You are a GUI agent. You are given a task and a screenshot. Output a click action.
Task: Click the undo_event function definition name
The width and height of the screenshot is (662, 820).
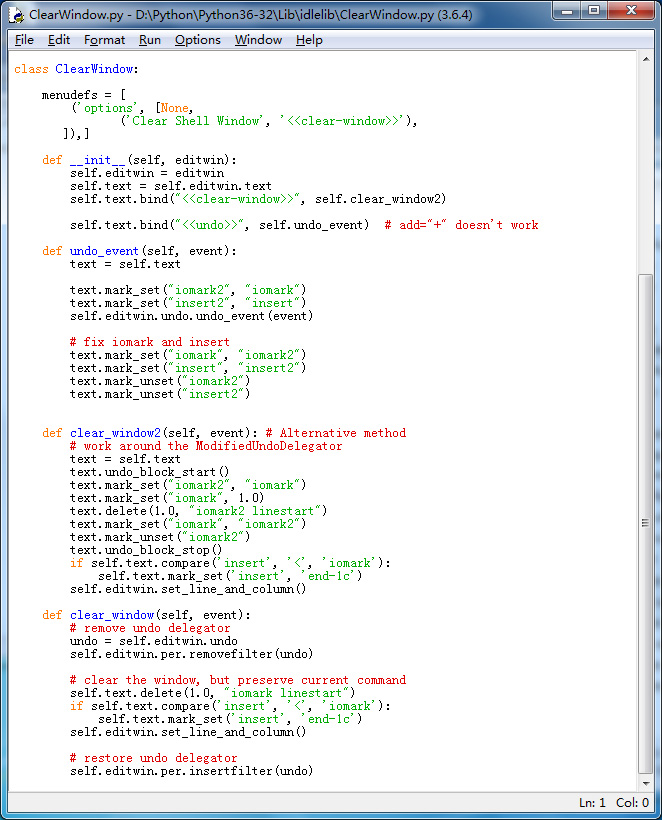[104, 251]
